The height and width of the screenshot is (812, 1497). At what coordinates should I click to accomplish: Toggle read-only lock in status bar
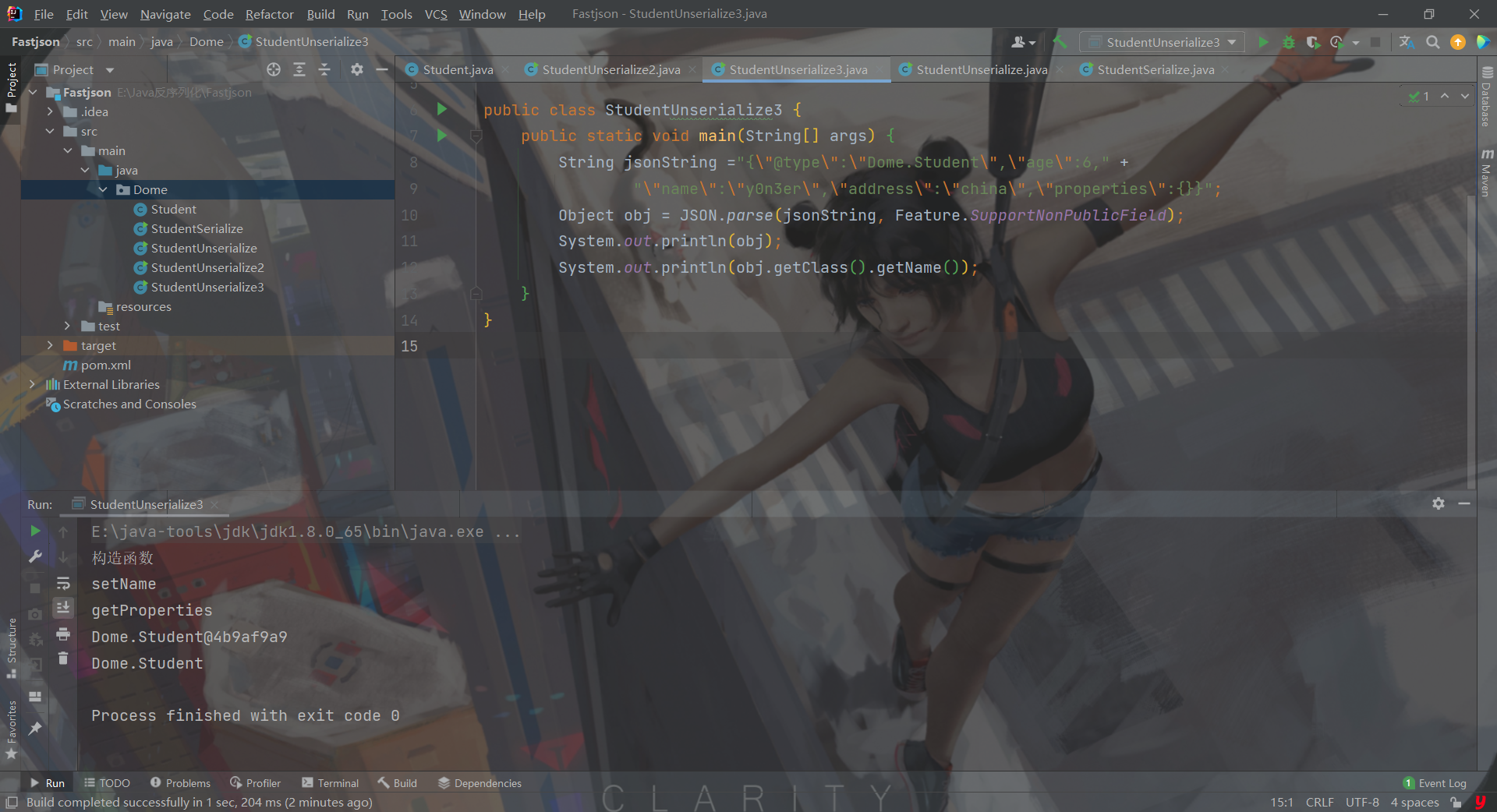pyautogui.click(x=1456, y=802)
